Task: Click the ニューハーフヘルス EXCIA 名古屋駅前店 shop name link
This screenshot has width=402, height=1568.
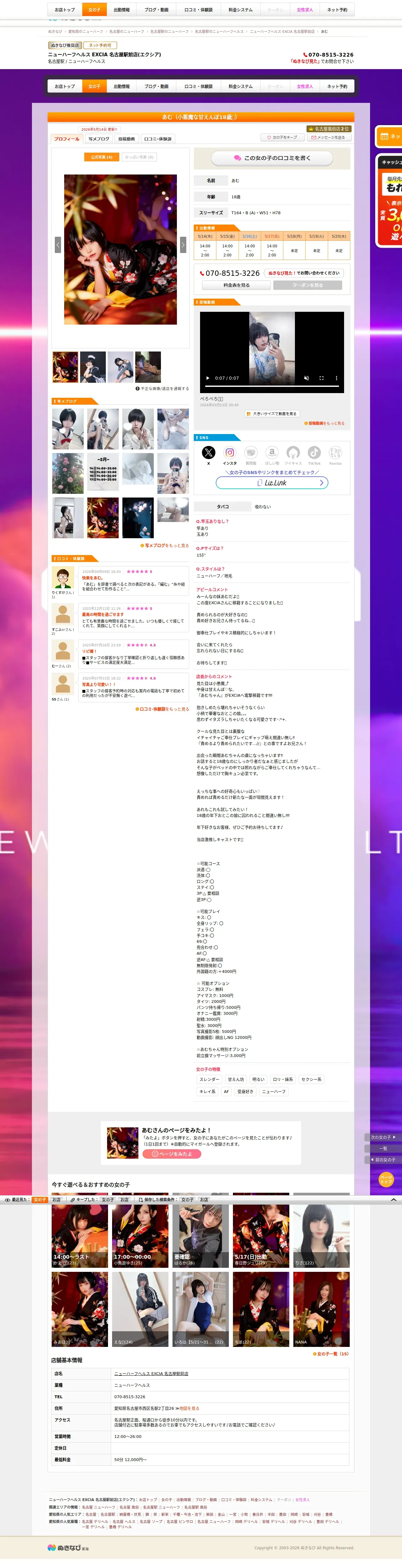Action: [151, 1374]
